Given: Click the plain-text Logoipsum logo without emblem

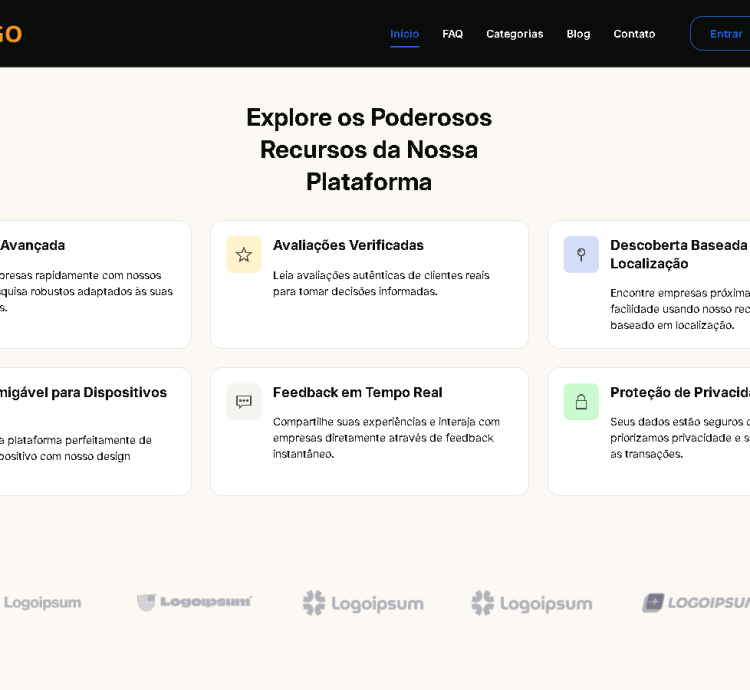Looking at the screenshot, I should pos(42,603).
